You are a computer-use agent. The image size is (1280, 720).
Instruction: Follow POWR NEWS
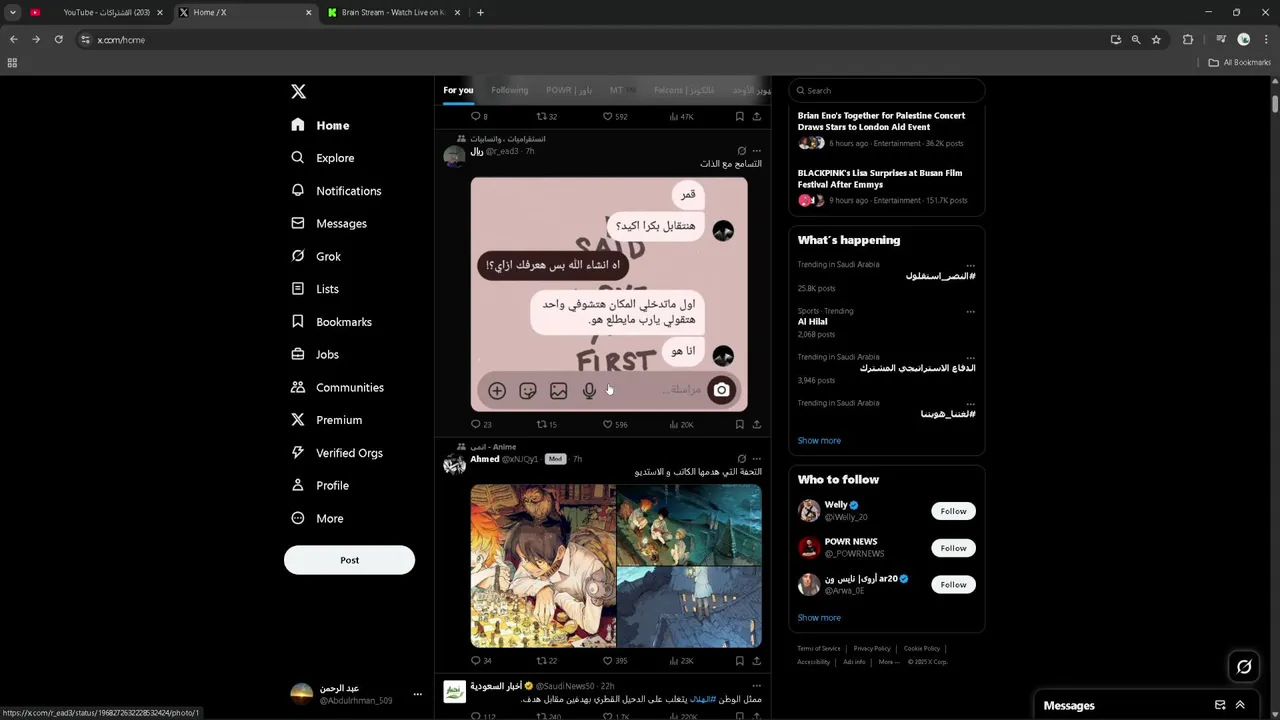[x=953, y=548]
